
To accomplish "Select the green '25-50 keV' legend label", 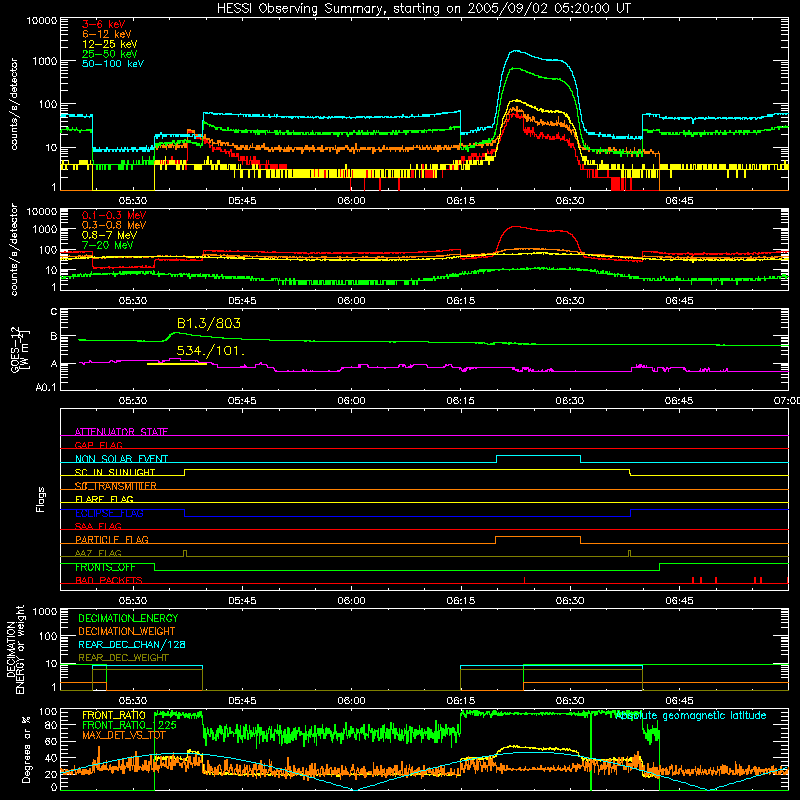I will (110, 54).
